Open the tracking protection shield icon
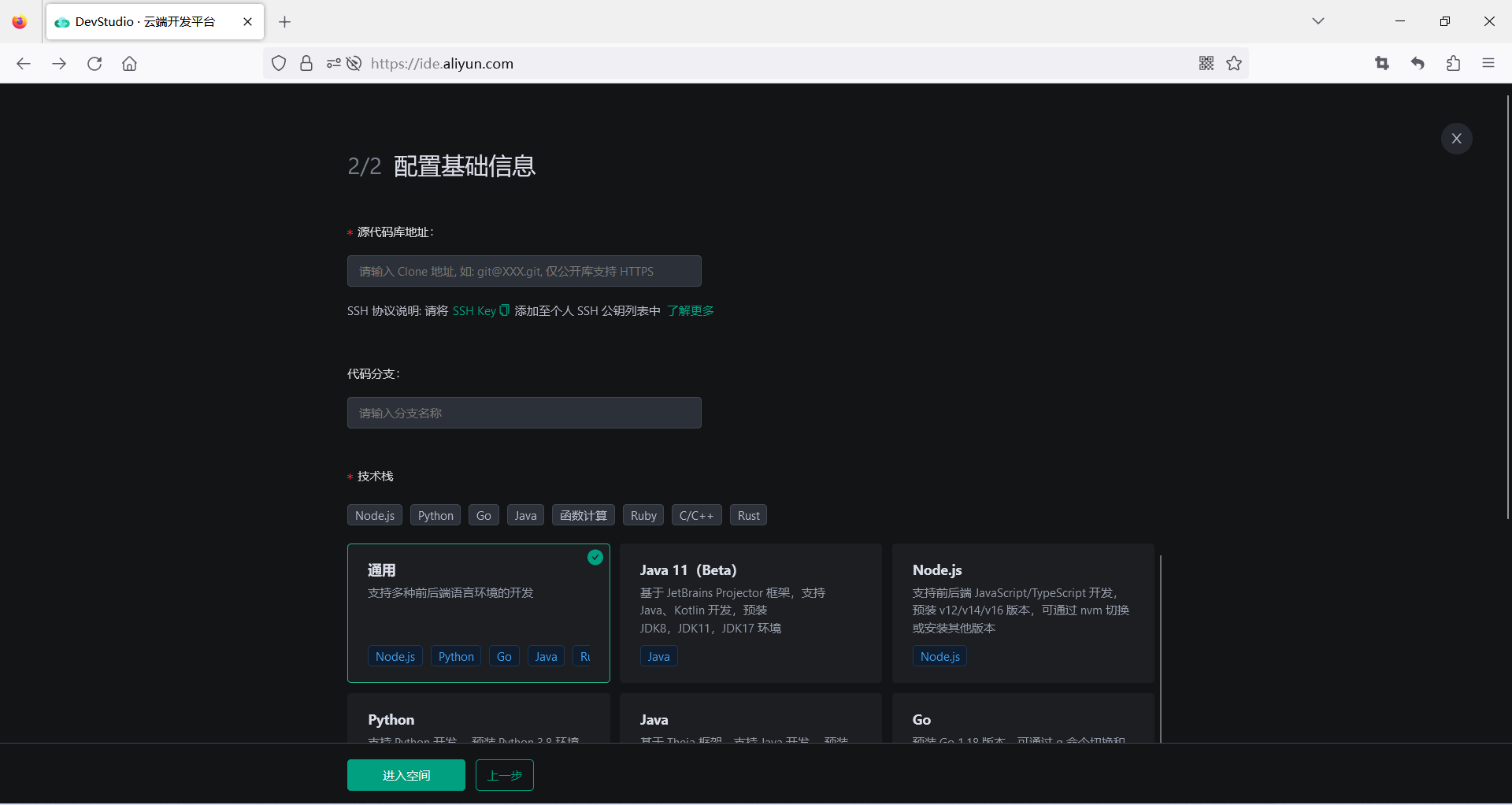The height and width of the screenshot is (805, 1512). pyautogui.click(x=279, y=64)
